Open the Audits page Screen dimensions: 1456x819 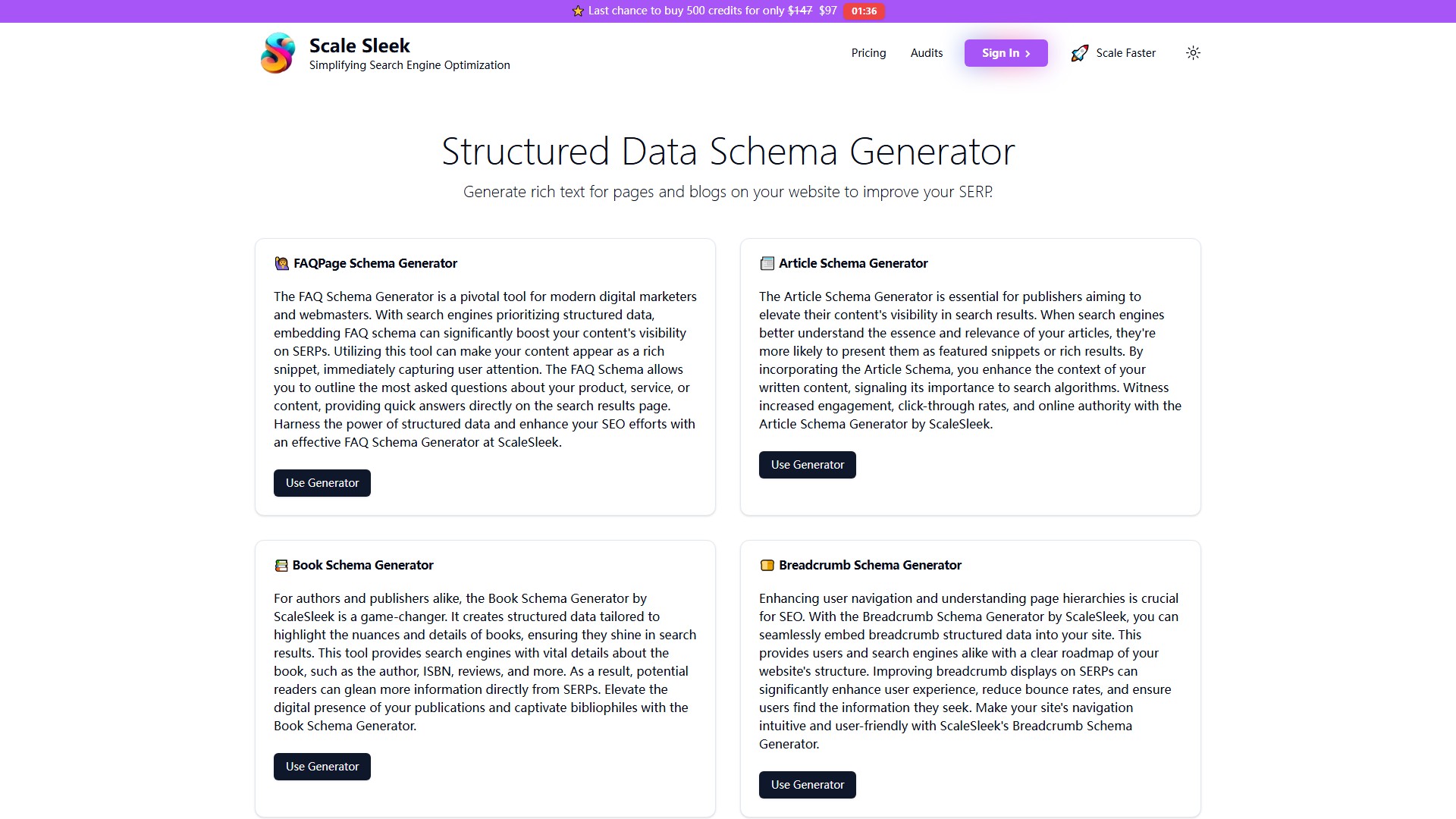(926, 52)
